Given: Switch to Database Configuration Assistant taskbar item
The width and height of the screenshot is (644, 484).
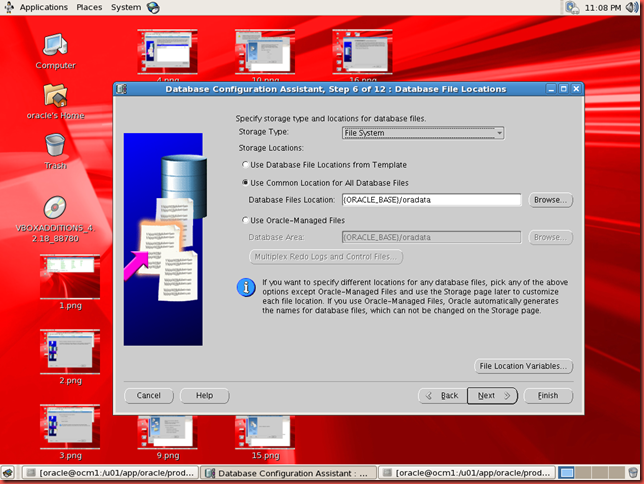Looking at the screenshot, I should pyautogui.click(x=288, y=473).
